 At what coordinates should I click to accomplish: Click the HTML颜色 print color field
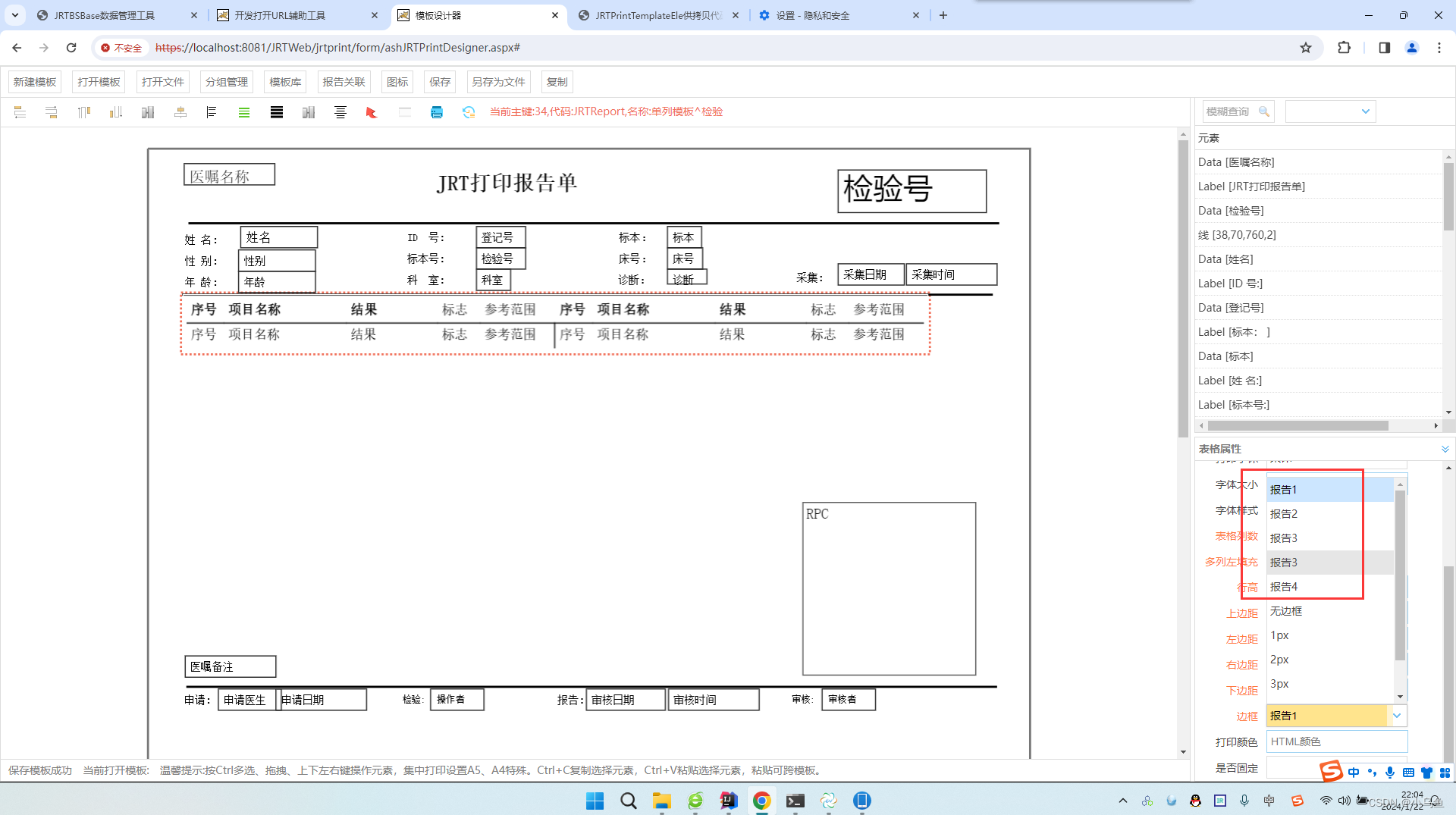(x=1337, y=741)
